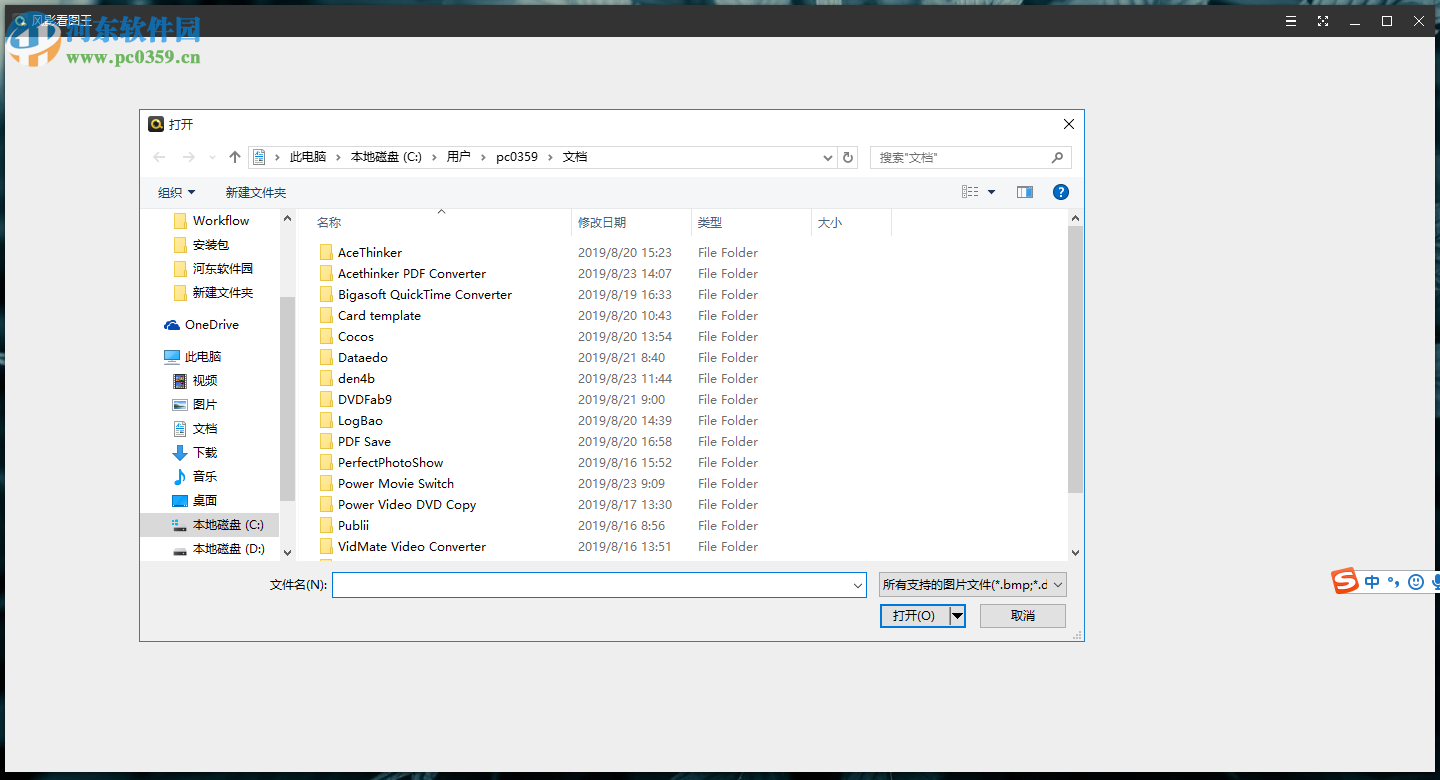Image resolution: width=1440 pixels, height=780 pixels.
Task: Click 此电脑 in the address breadcrumb
Action: [x=308, y=157]
